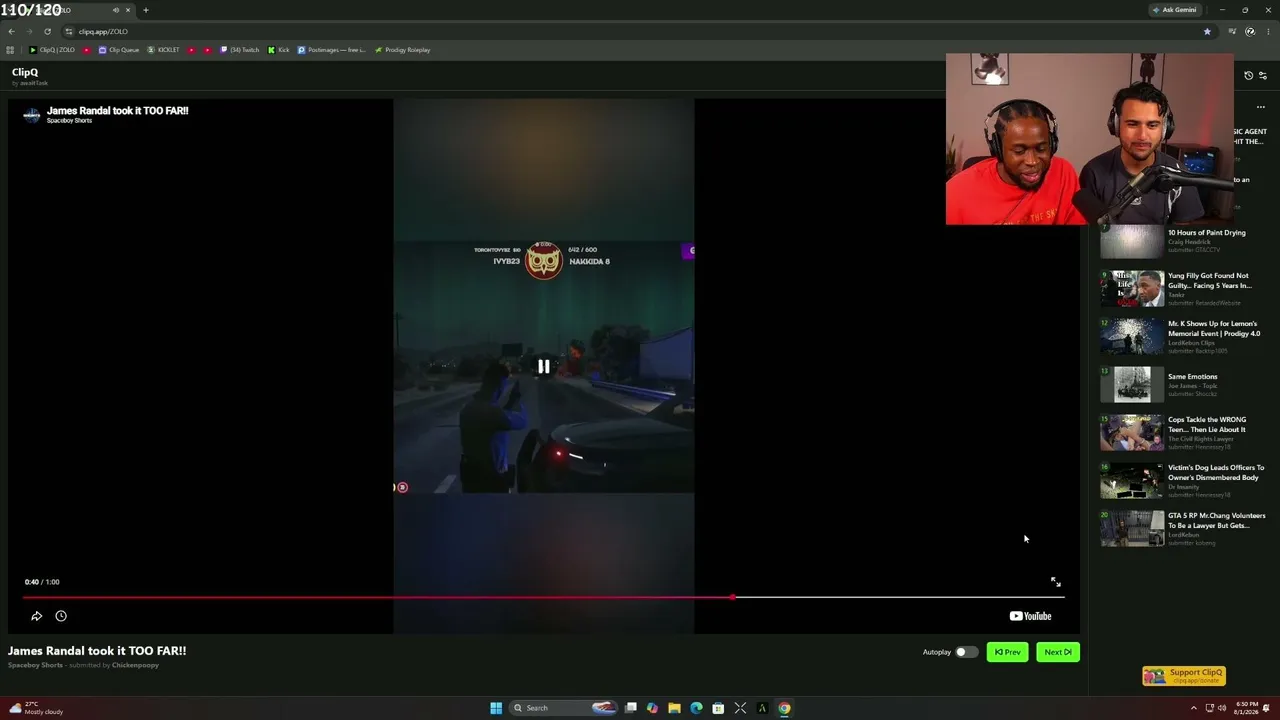Image resolution: width=1280 pixels, height=720 pixels.
Task: Click the ClipQ logo text in header
Action: (x=25, y=72)
